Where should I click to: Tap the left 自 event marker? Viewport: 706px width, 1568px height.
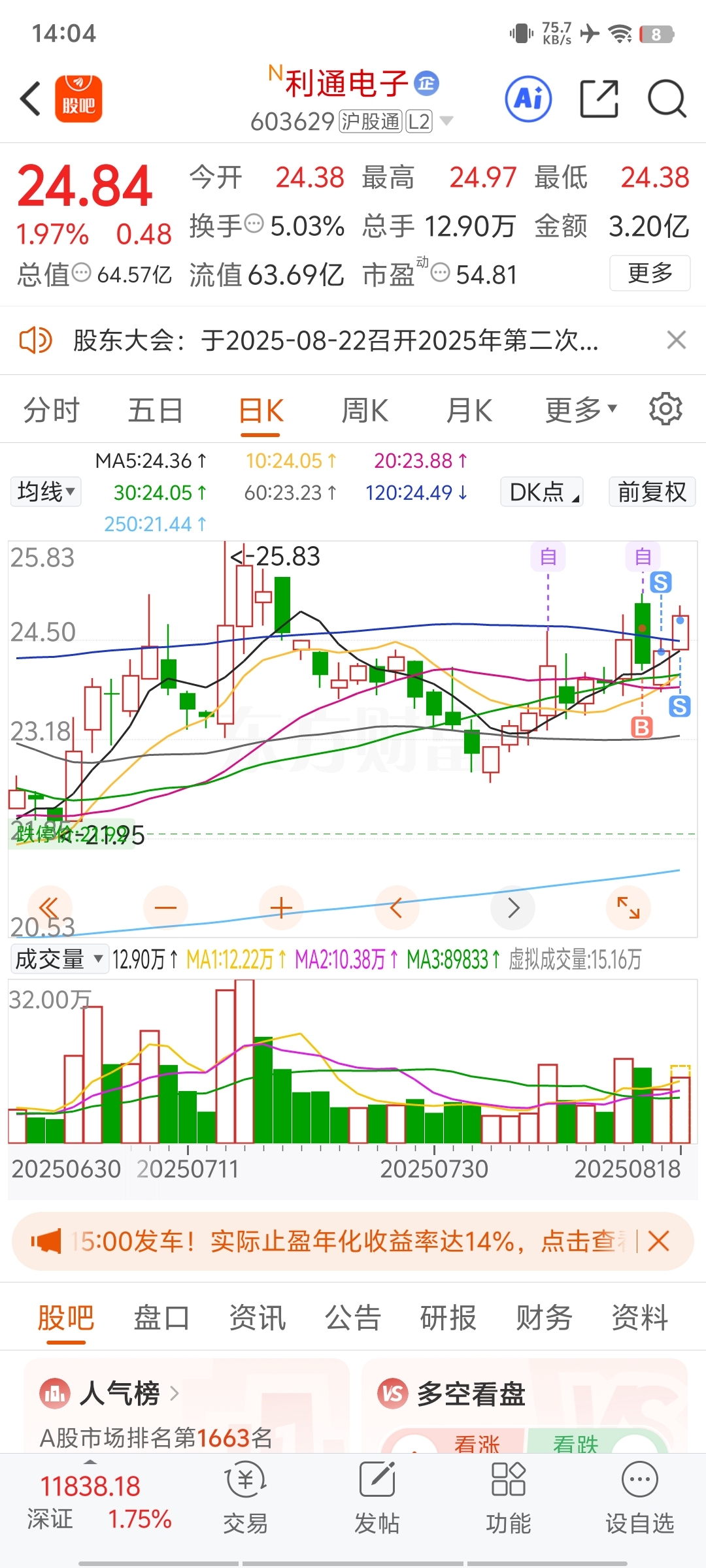(548, 557)
